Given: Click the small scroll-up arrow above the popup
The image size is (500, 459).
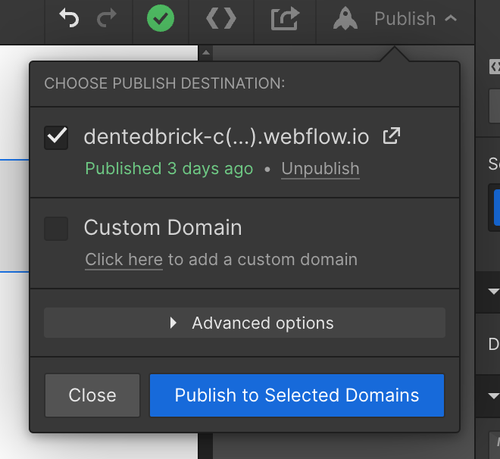Looking at the screenshot, I should [206, 53].
